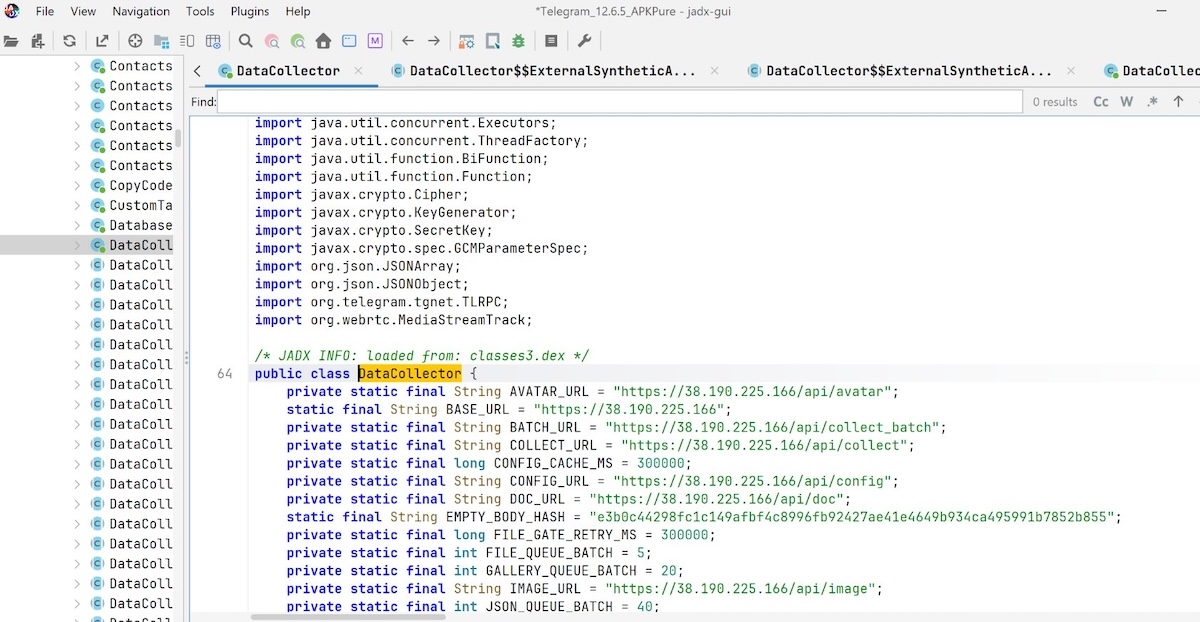This screenshot has width=1200, height=622.
Task: Toggle the Flatten packages icon
Action: click(161, 41)
